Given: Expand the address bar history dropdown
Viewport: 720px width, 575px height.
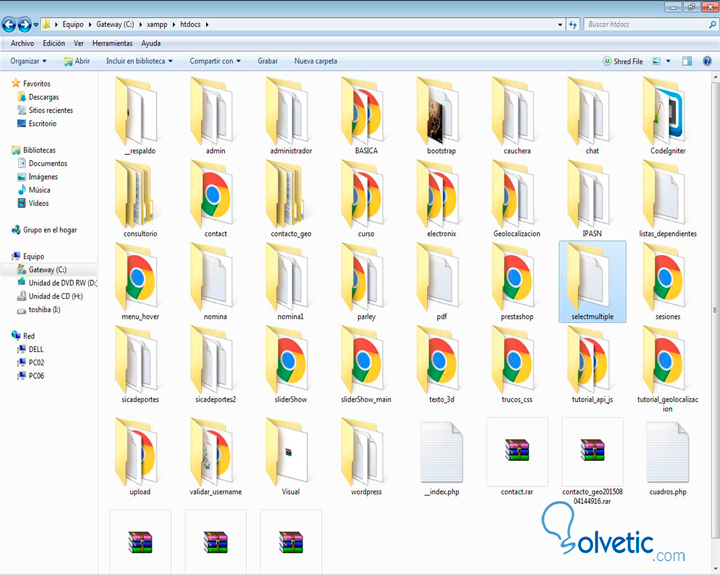Looking at the screenshot, I should [560, 24].
